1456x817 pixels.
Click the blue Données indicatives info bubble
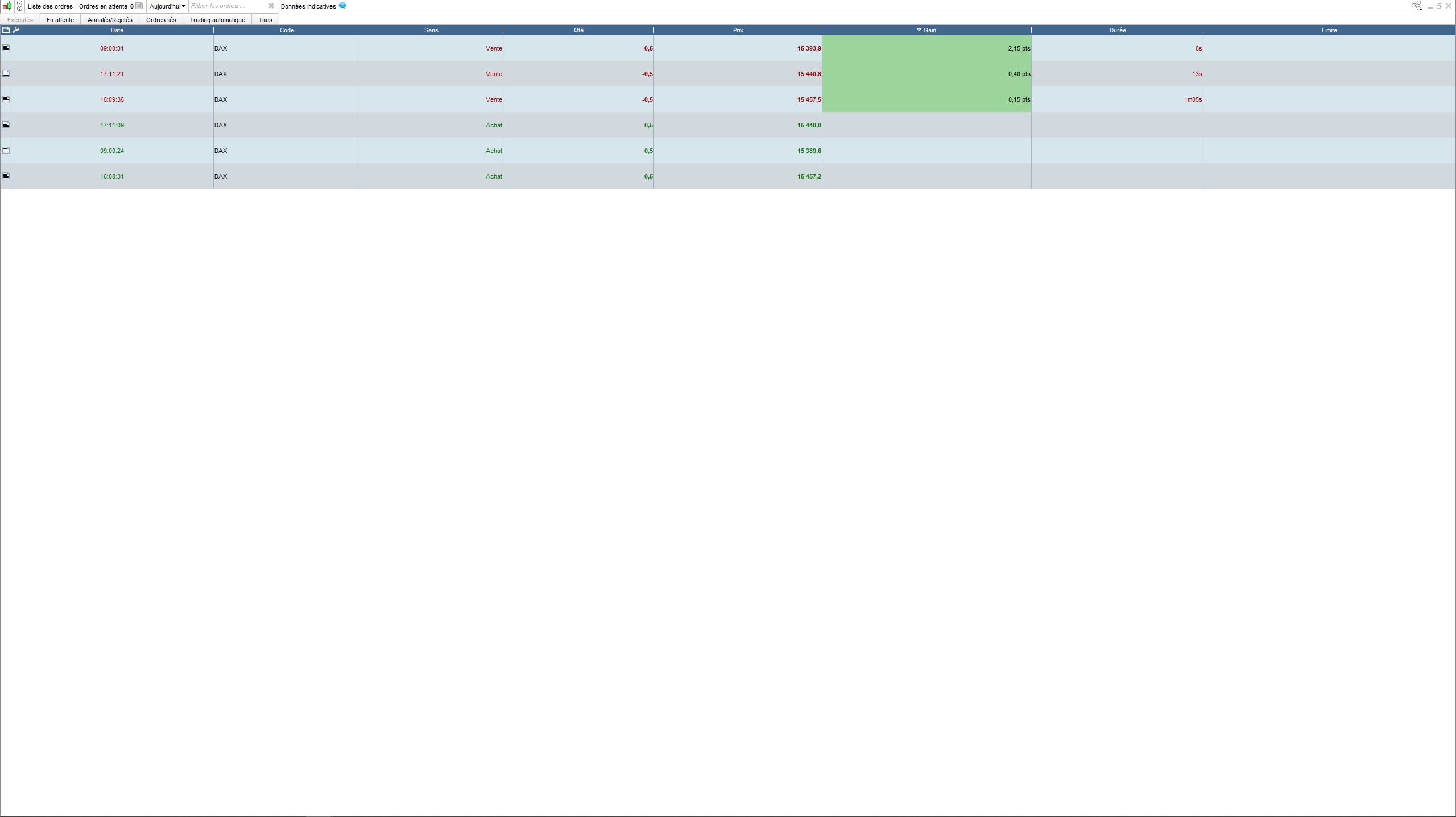pyautogui.click(x=342, y=6)
